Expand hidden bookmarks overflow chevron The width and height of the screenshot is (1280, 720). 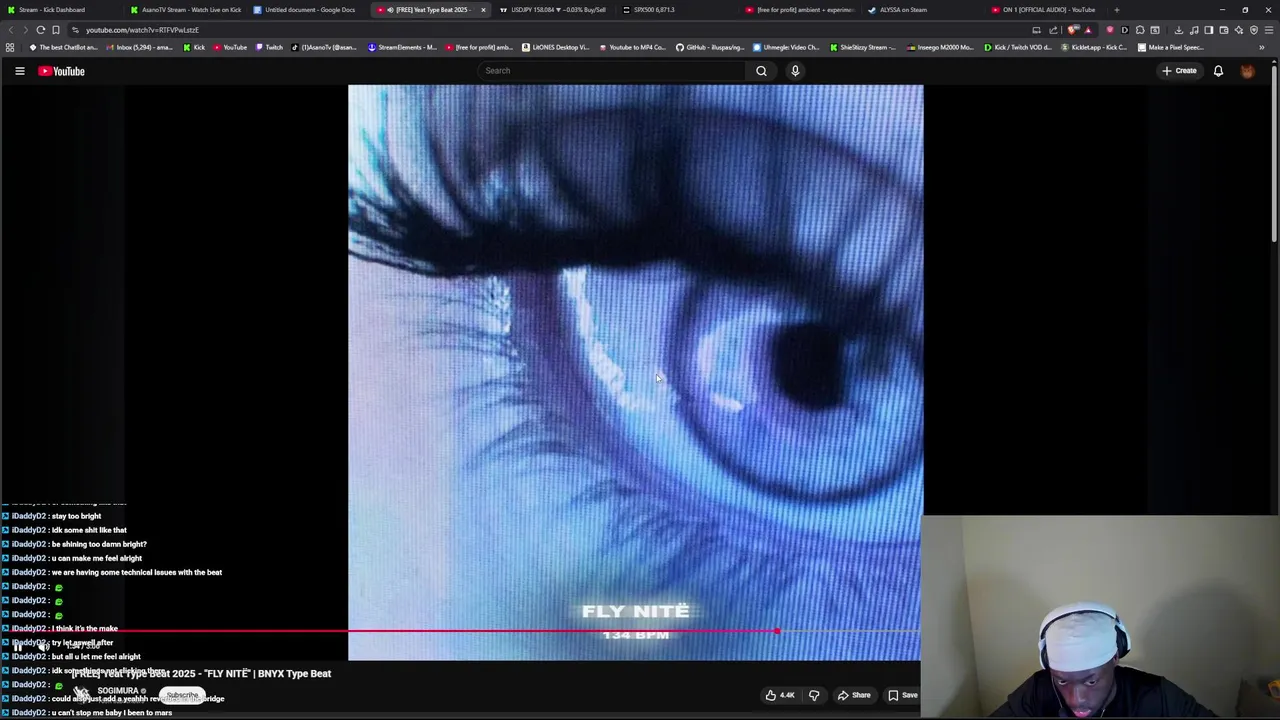point(1261,47)
